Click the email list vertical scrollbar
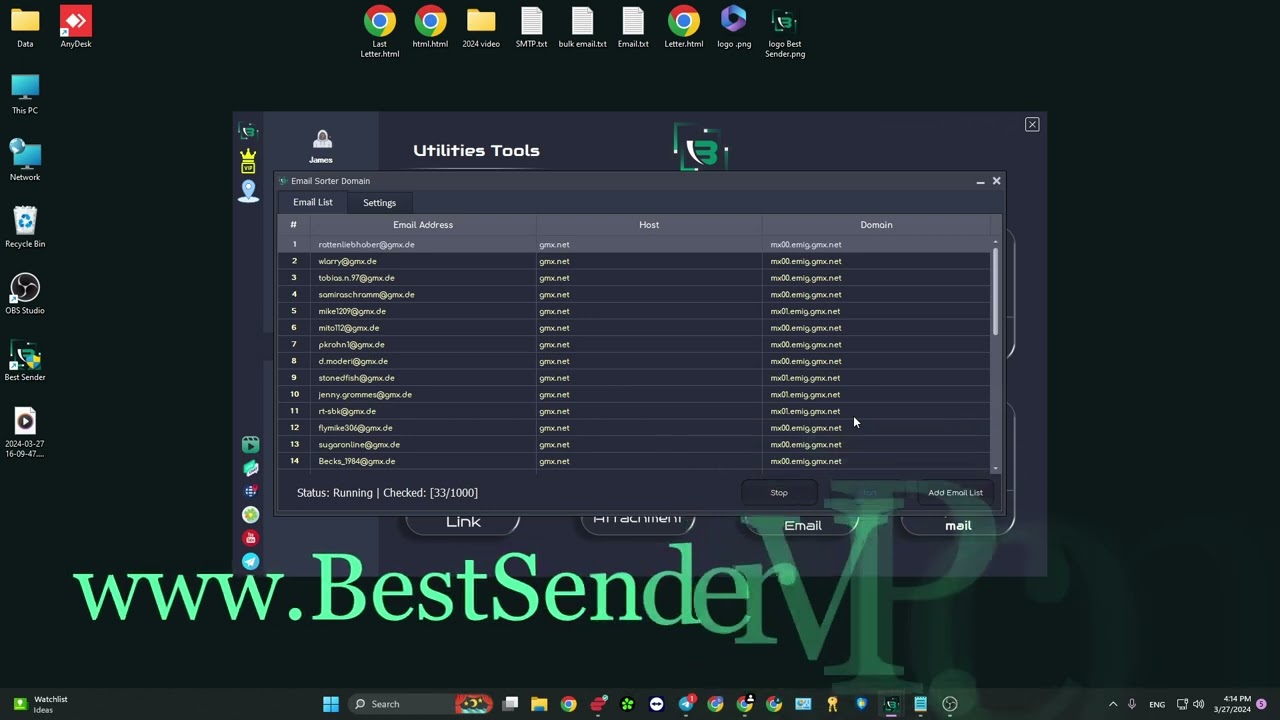The height and width of the screenshot is (720, 1280). click(995, 292)
